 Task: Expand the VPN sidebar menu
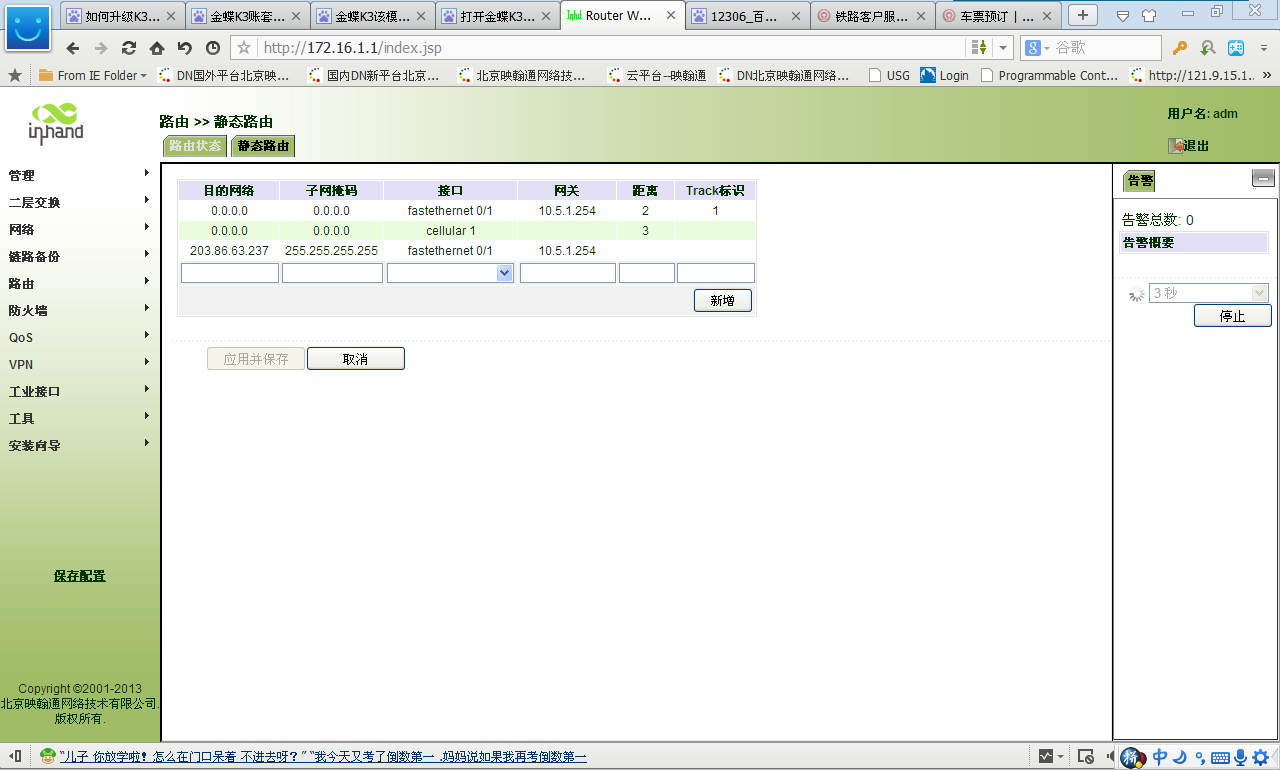(x=80, y=364)
